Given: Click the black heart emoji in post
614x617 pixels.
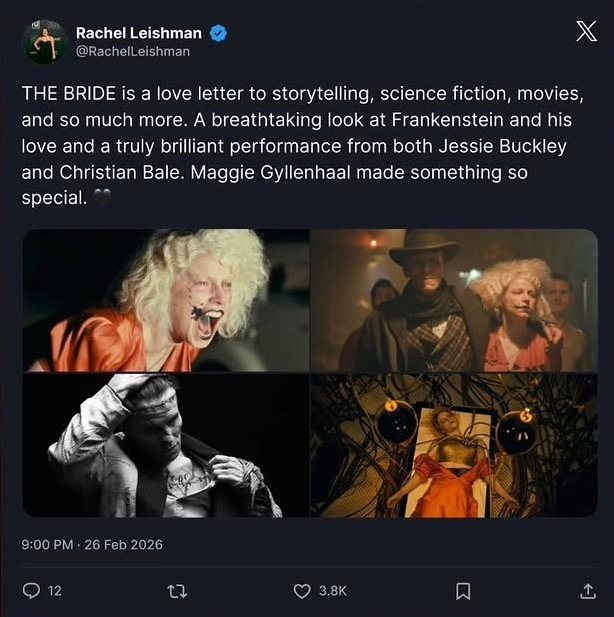Looking at the screenshot, I should (x=101, y=198).
